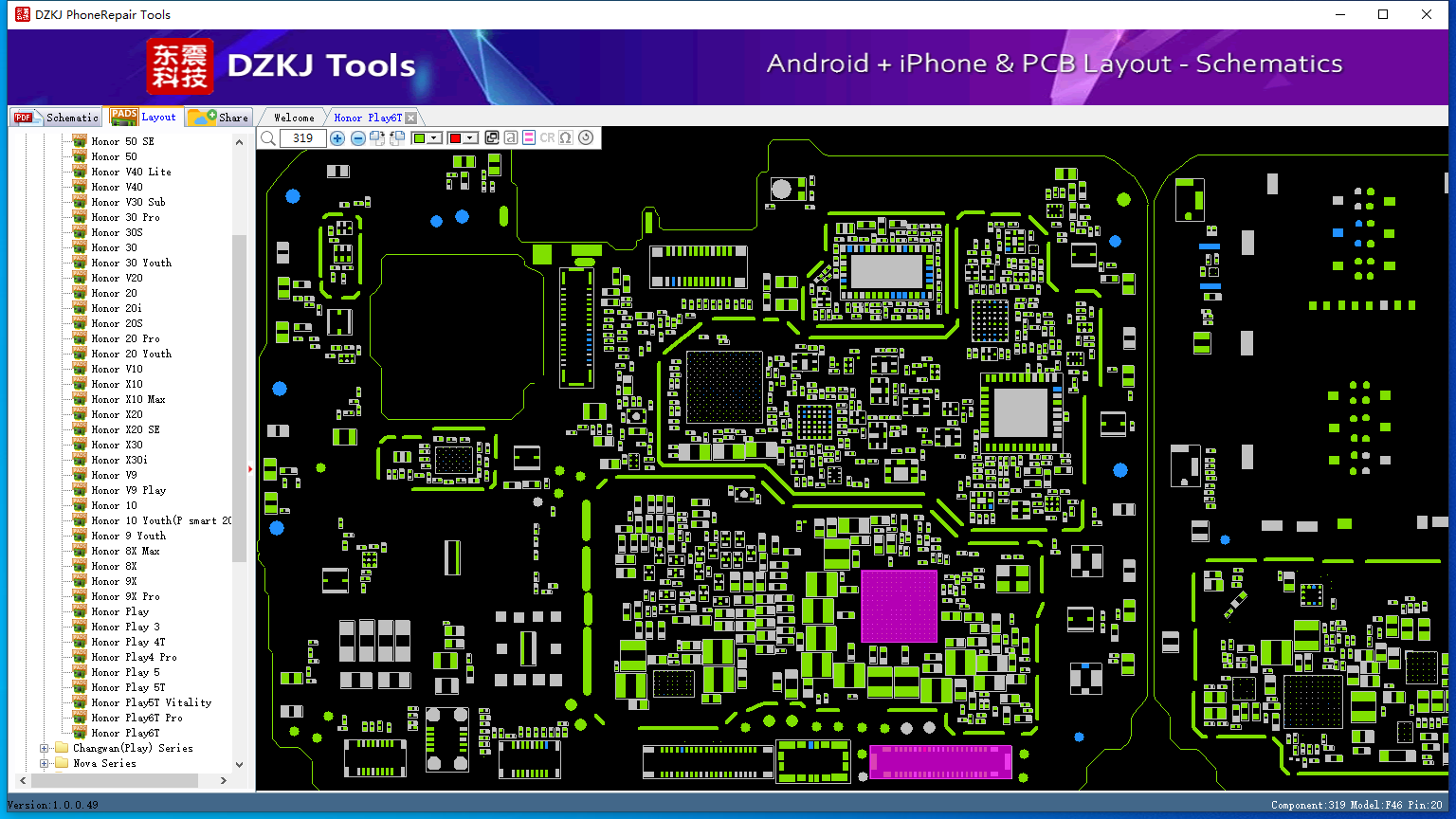Click the board icon beside Honor Play 3
Screen dimensions: 1456x819
[80, 627]
